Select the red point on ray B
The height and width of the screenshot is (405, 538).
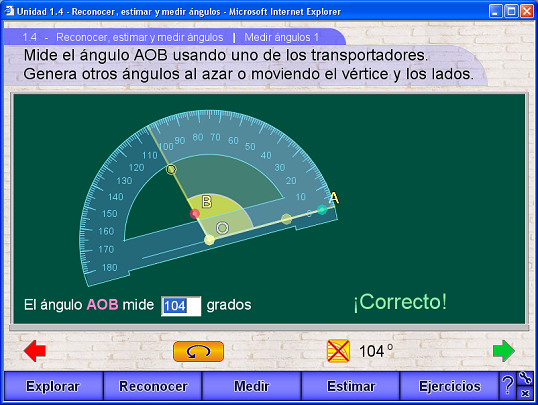point(195,214)
